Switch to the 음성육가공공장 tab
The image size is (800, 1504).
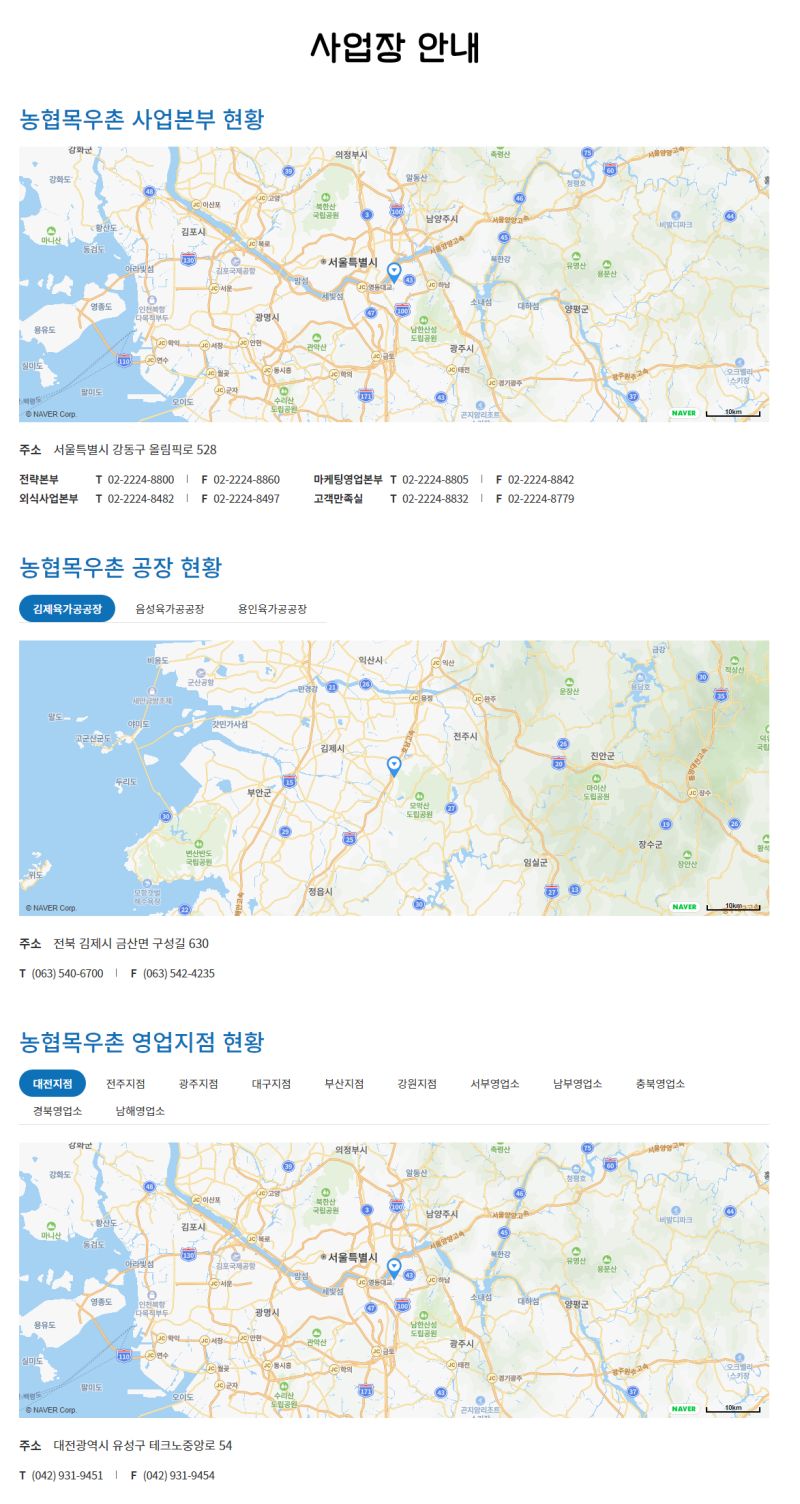tap(170, 608)
